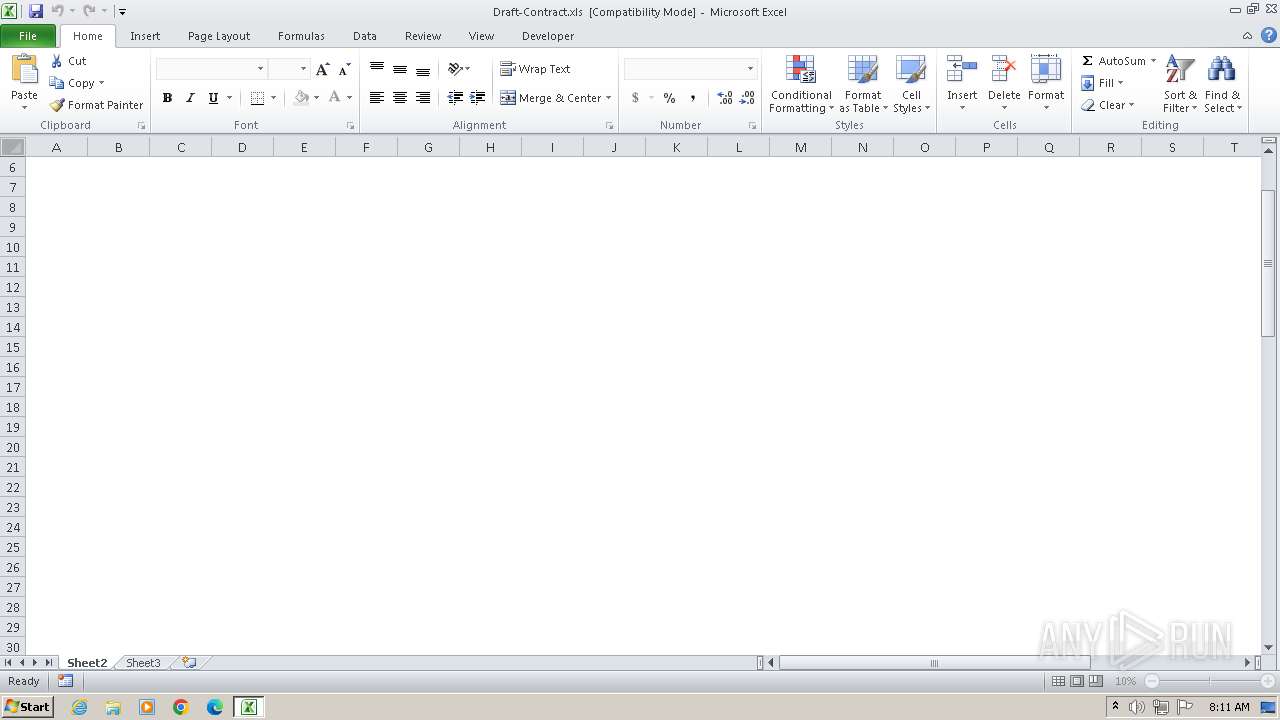Open the Developer tab

548,36
